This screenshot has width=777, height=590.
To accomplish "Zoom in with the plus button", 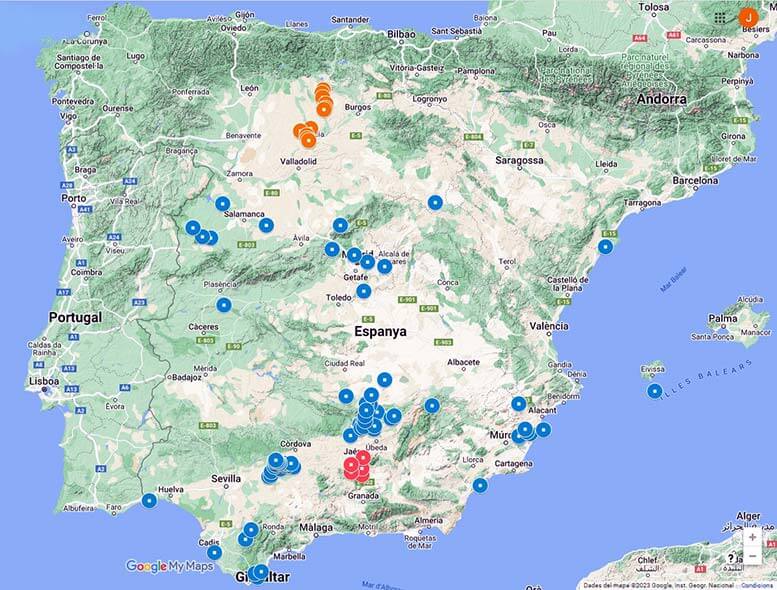I will (x=752, y=537).
